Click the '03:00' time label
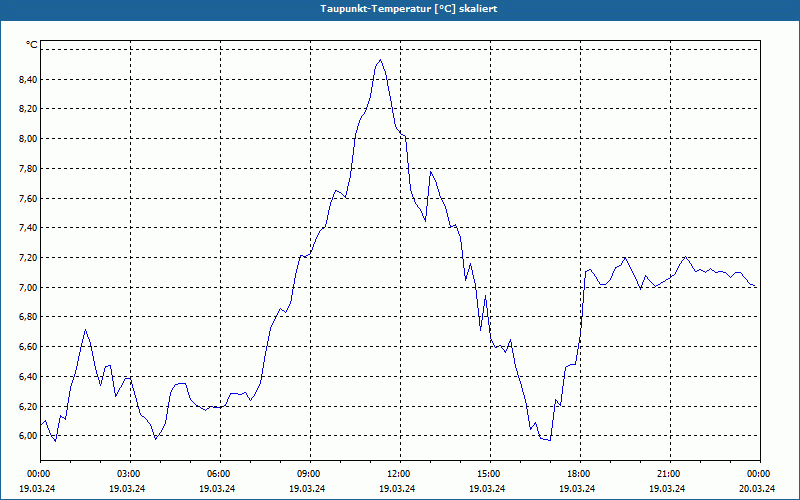 click(130, 474)
